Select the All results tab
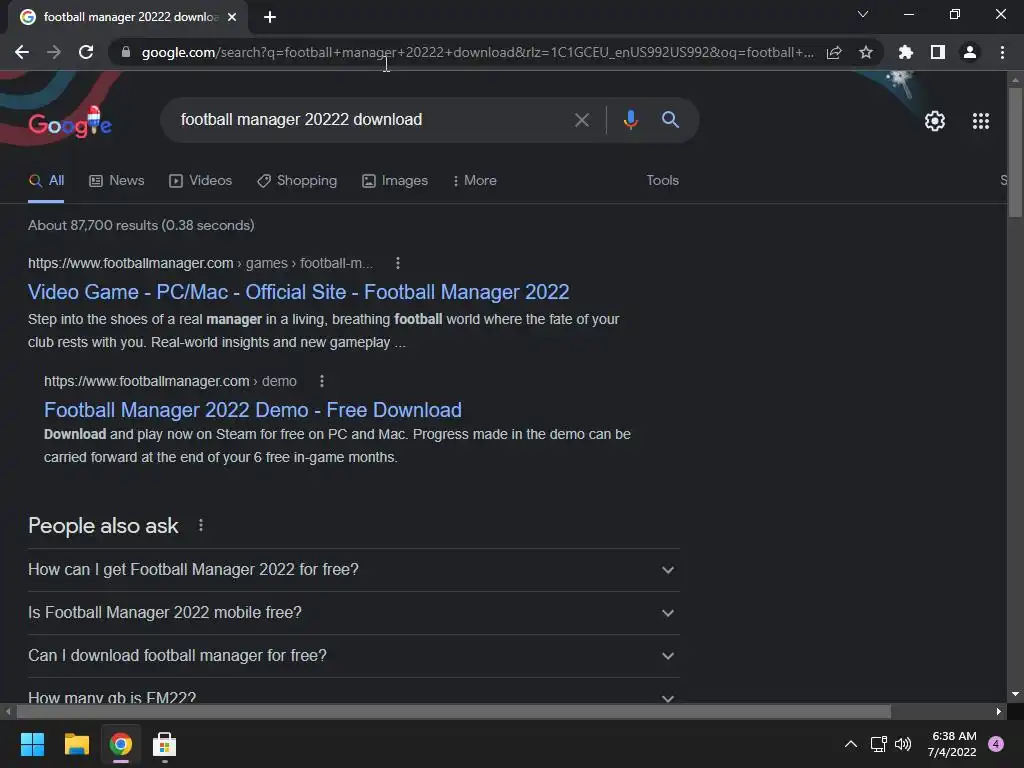This screenshot has width=1024, height=768. tap(46, 181)
